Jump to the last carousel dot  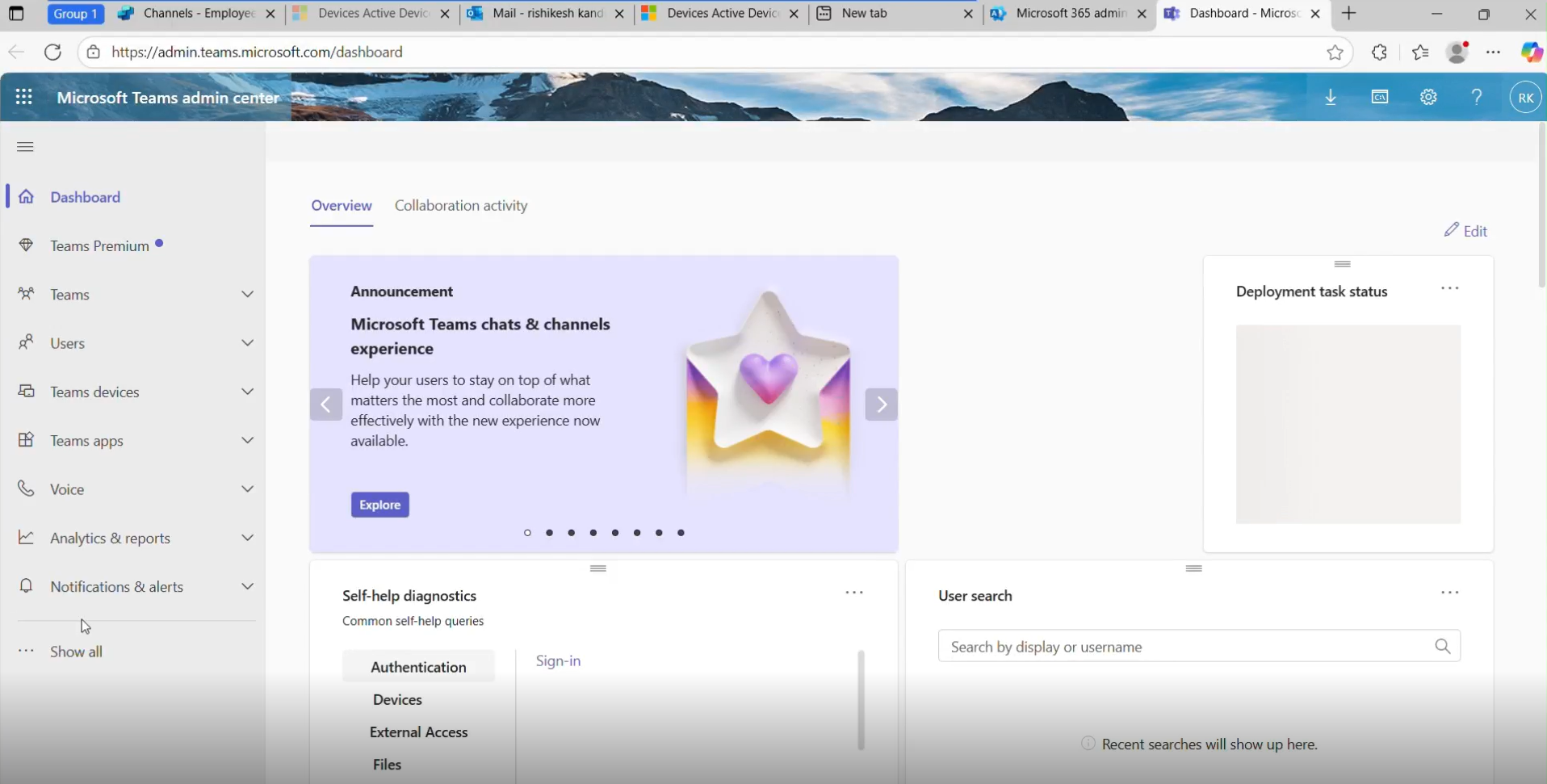[x=681, y=533]
